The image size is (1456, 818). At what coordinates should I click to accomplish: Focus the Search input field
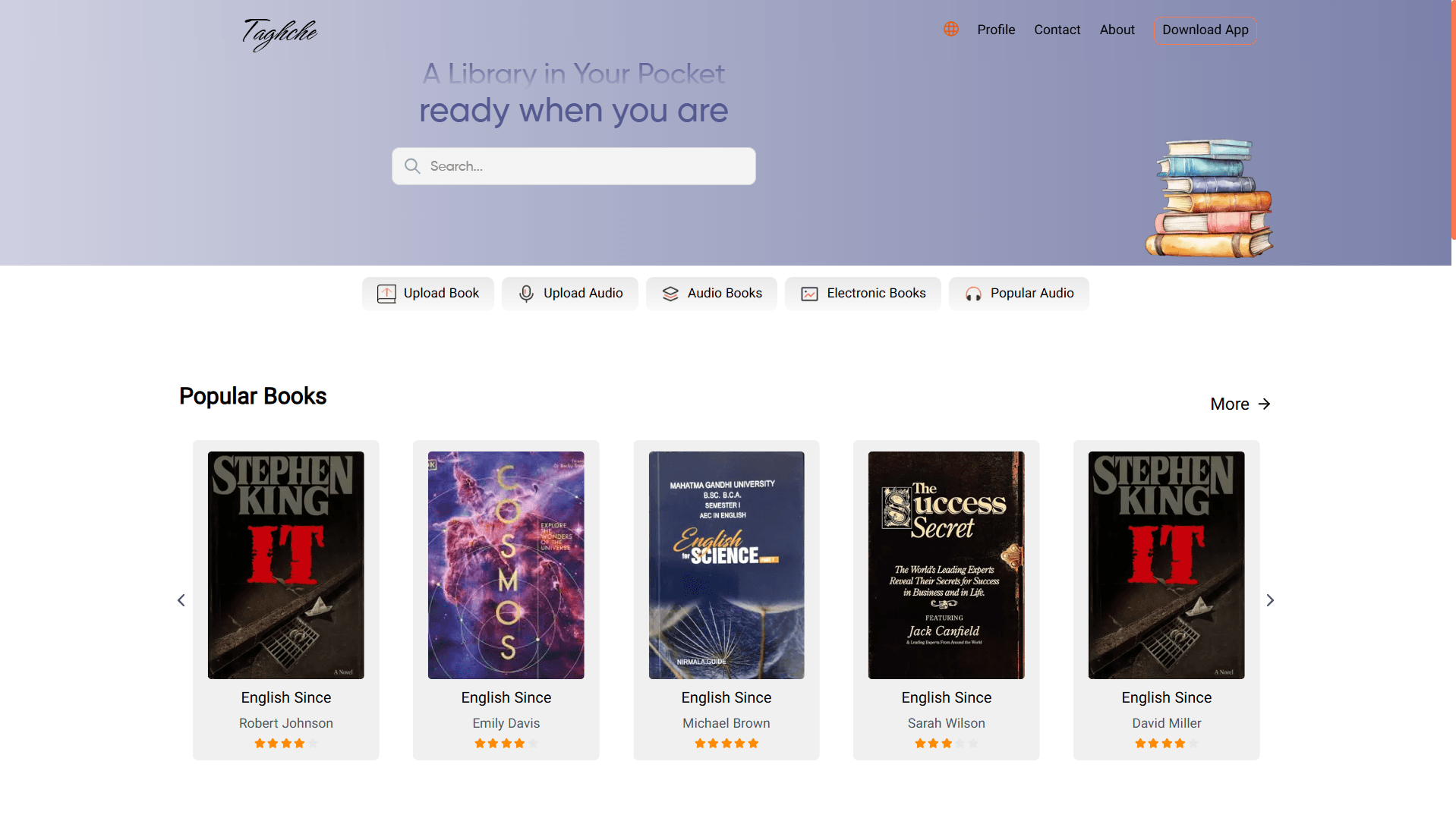tap(573, 166)
